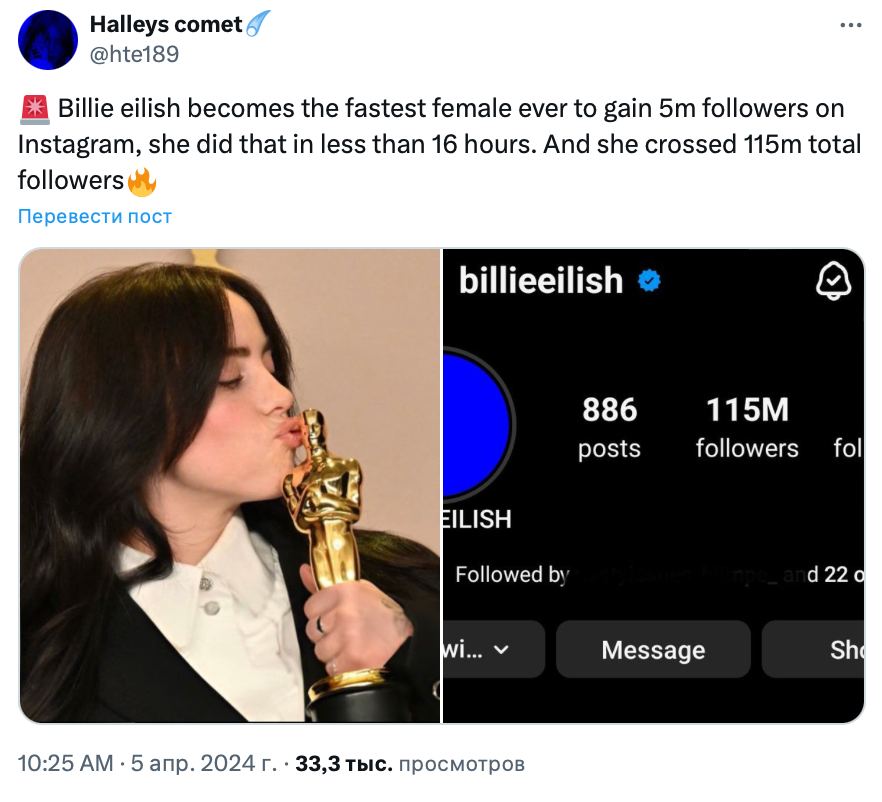Click the Instagram notification bell icon
Viewport: 882px width, 802px height.
(833, 281)
